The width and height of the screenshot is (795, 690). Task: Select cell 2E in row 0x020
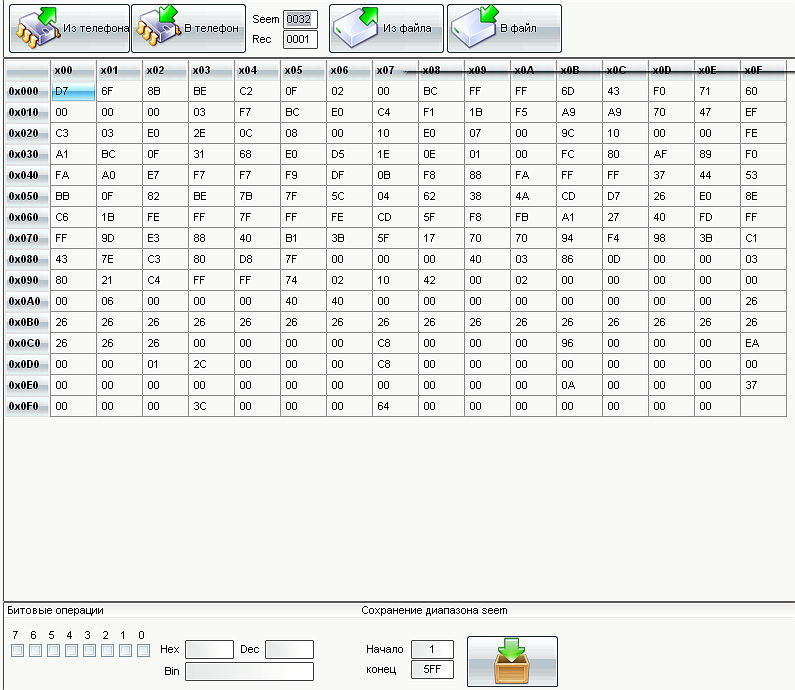click(x=211, y=133)
